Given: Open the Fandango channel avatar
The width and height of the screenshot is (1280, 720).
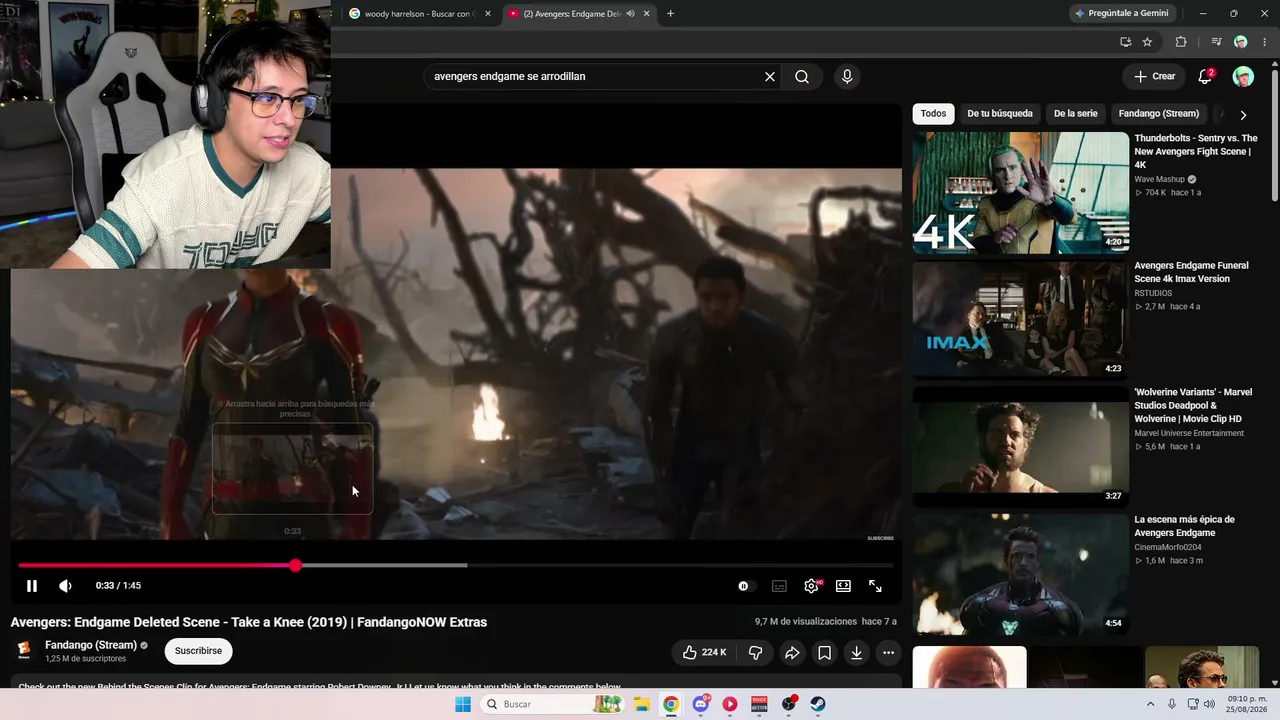Looking at the screenshot, I should (23, 650).
